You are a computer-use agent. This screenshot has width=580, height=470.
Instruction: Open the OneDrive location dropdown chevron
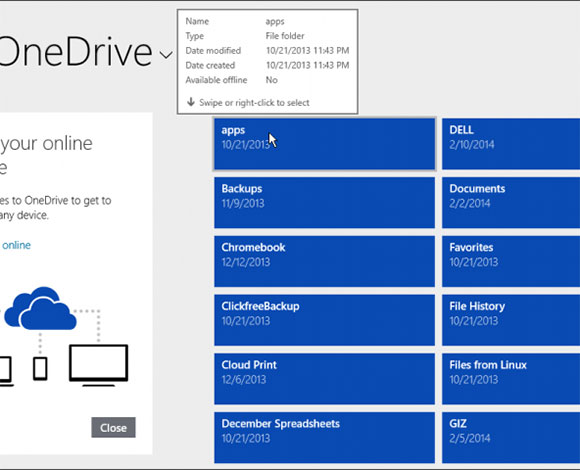pos(166,55)
